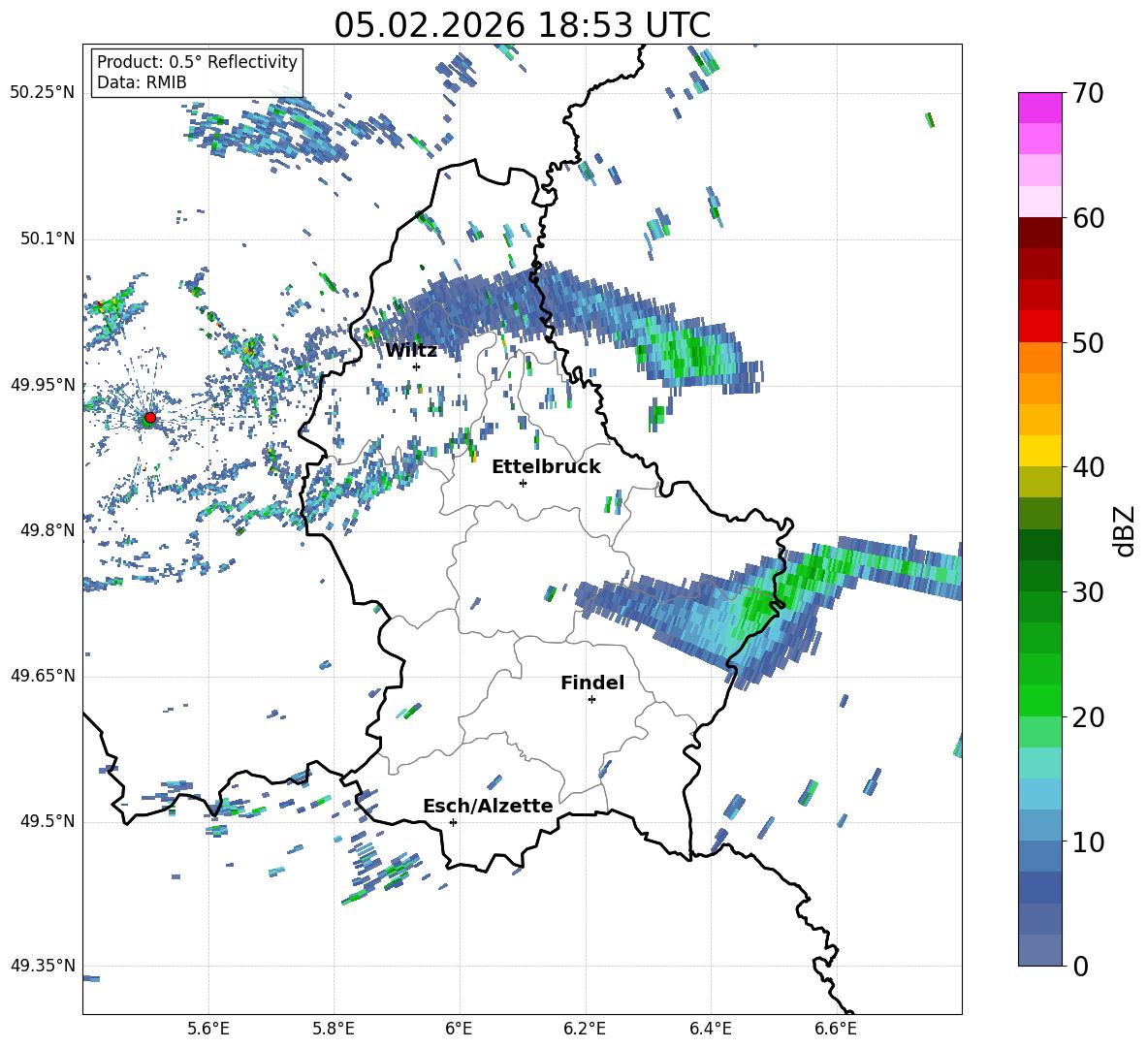Pick the magenta top colorbar segment

[1039, 108]
